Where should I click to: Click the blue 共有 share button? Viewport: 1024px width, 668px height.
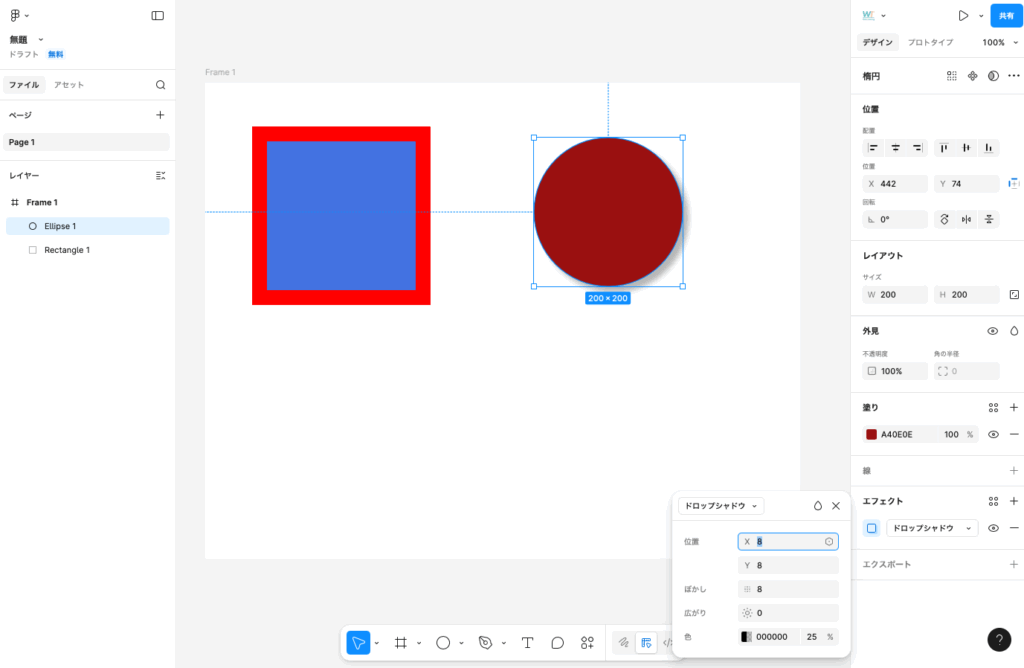coord(1006,16)
